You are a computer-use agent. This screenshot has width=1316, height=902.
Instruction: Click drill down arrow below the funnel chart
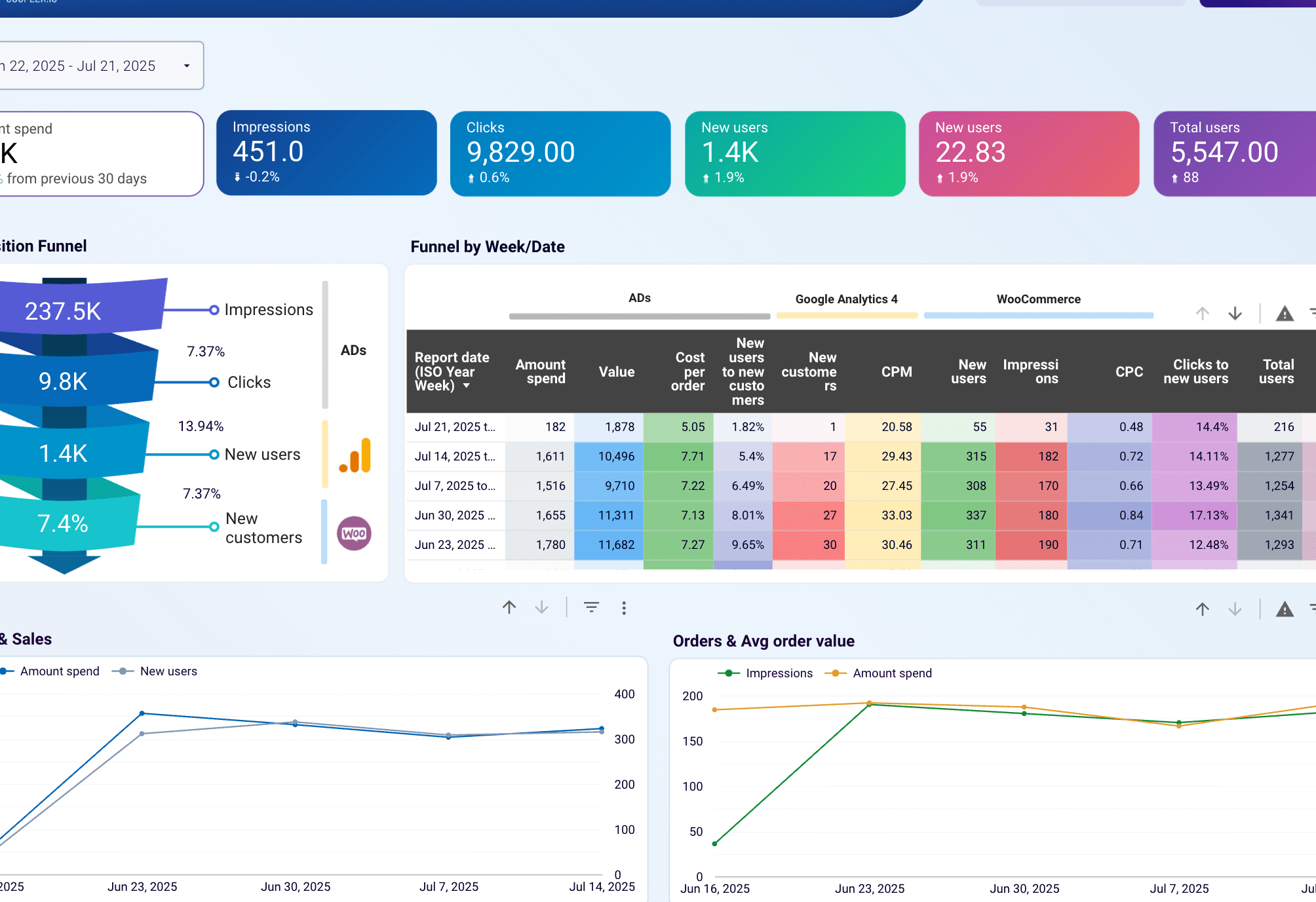click(x=541, y=608)
